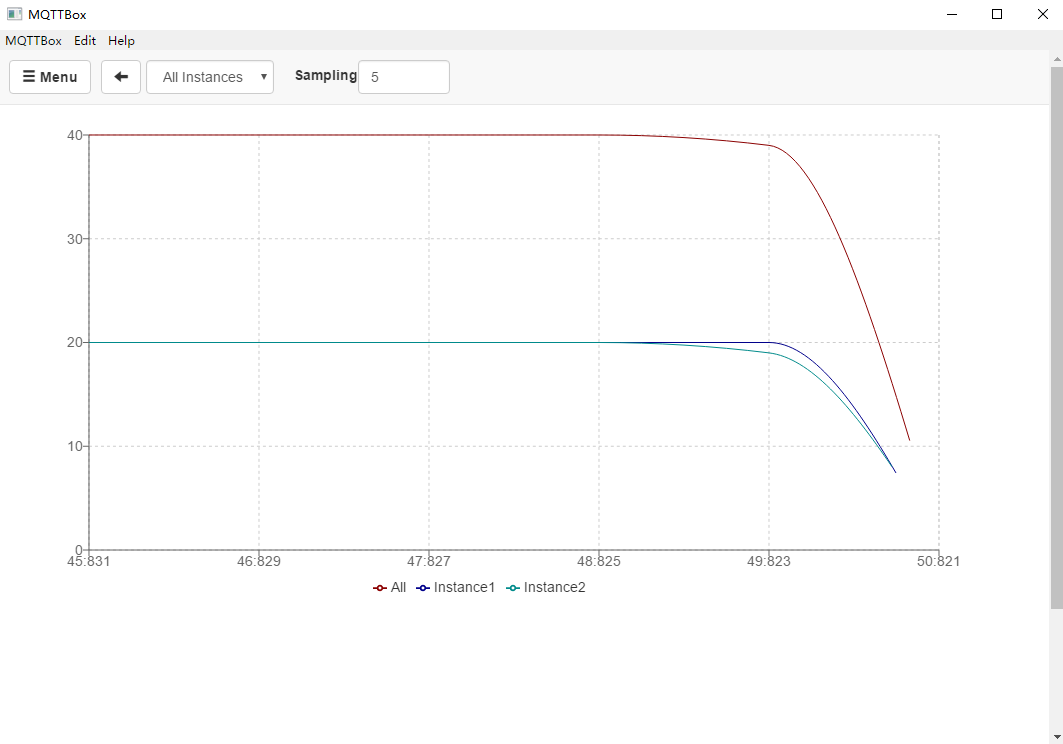The image size is (1063, 744).
Task: Click the vertical scrollbar thumb
Action: 1056,338
